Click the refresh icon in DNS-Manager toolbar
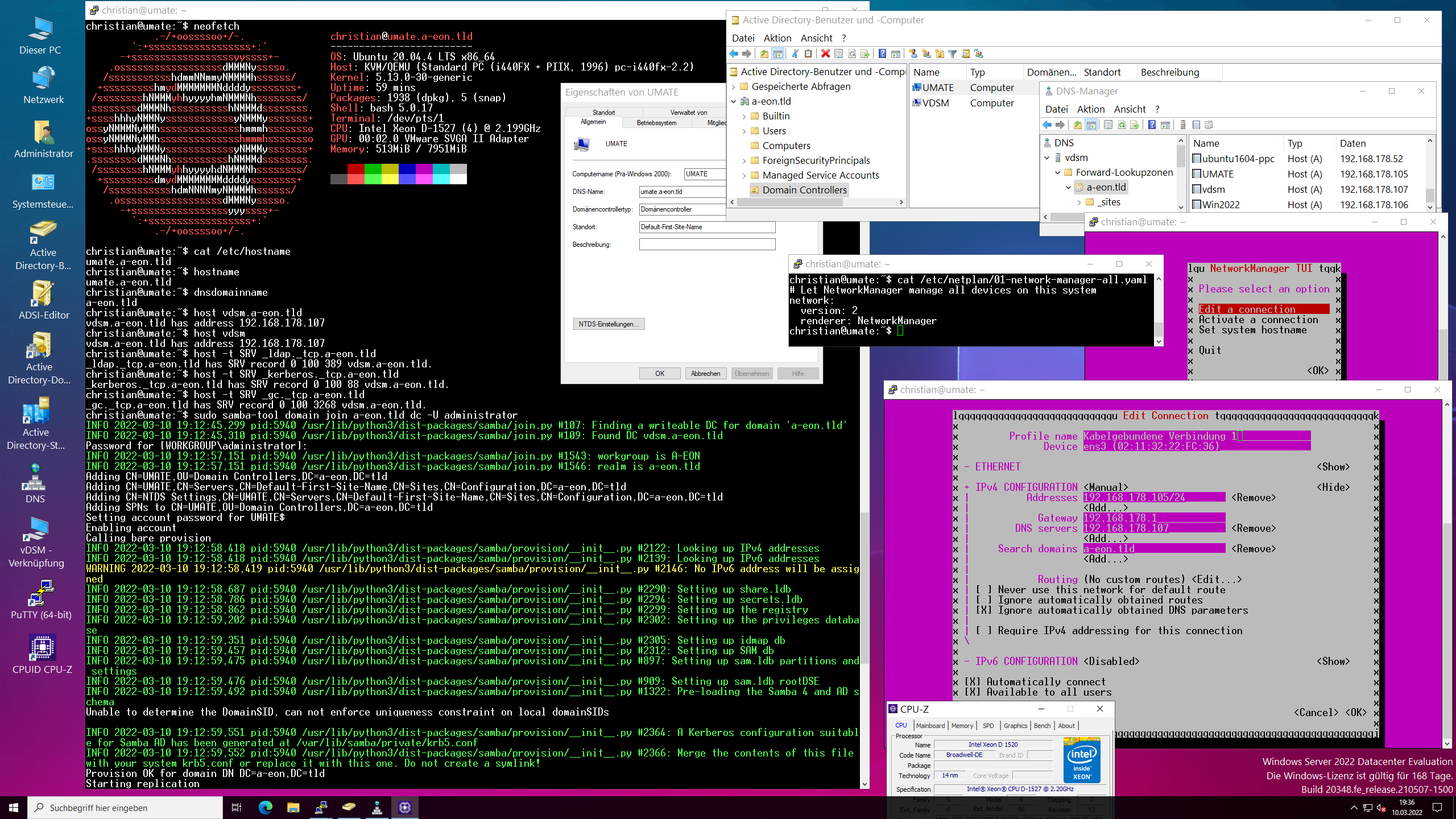 1122,125
